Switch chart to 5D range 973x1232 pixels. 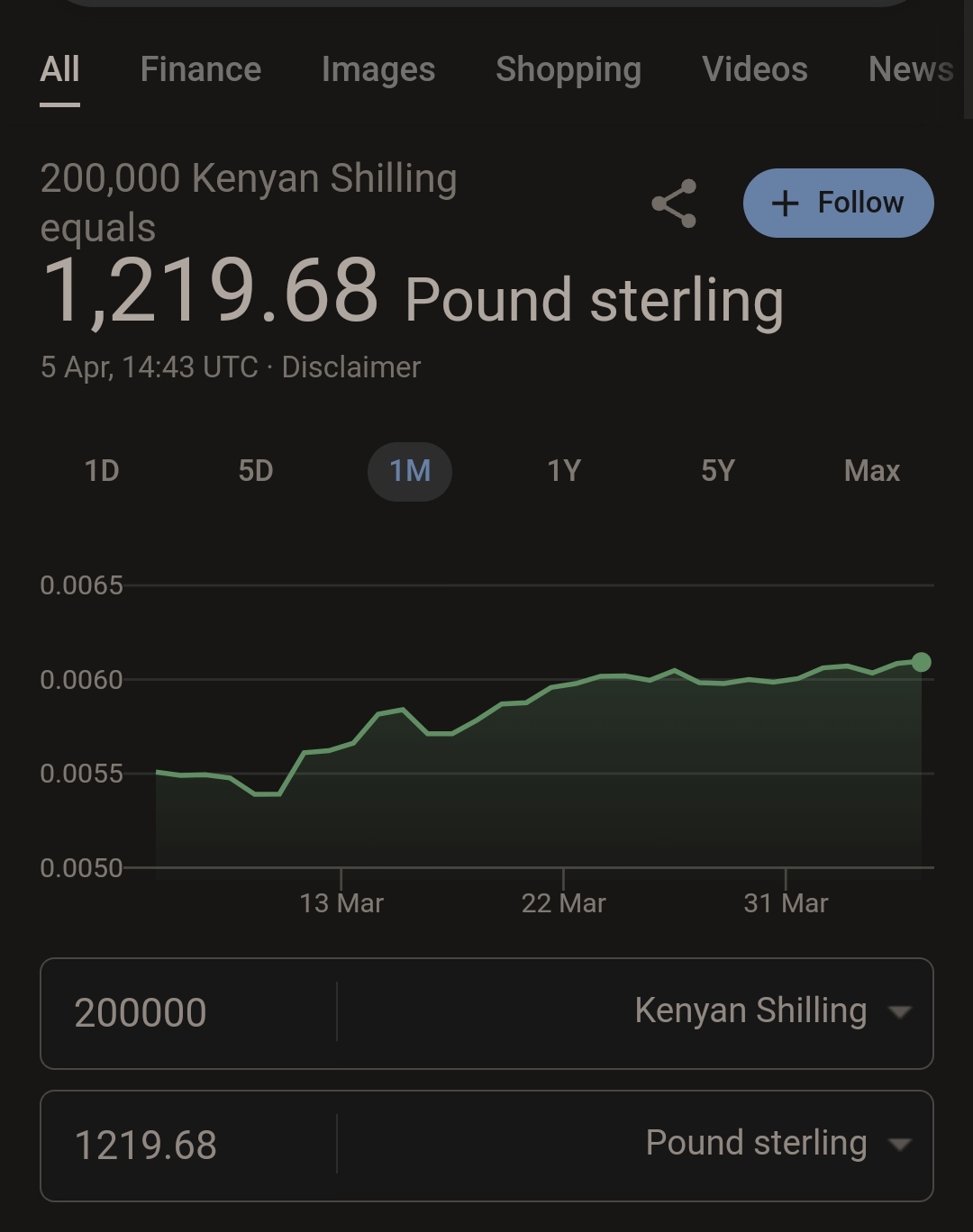click(256, 471)
